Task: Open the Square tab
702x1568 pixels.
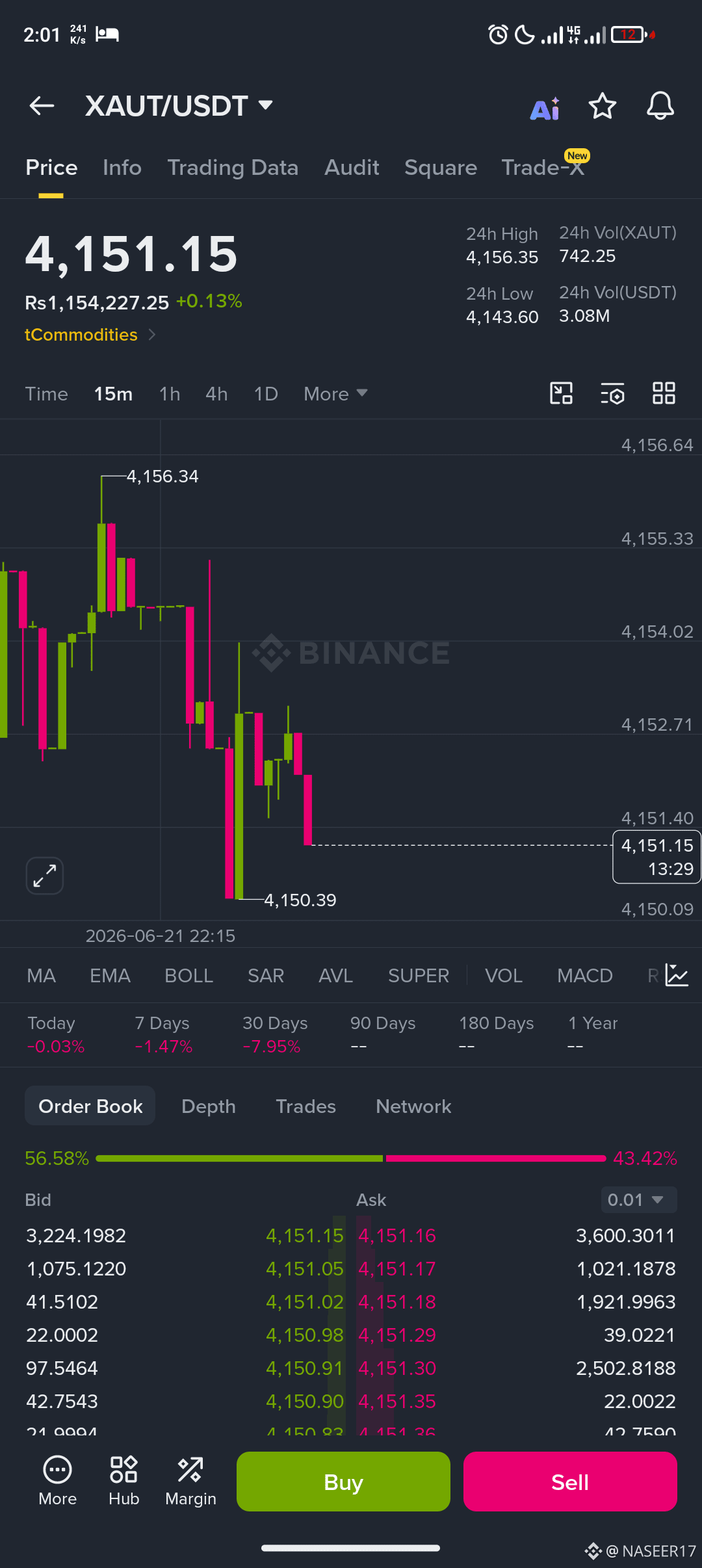Action: tap(441, 168)
